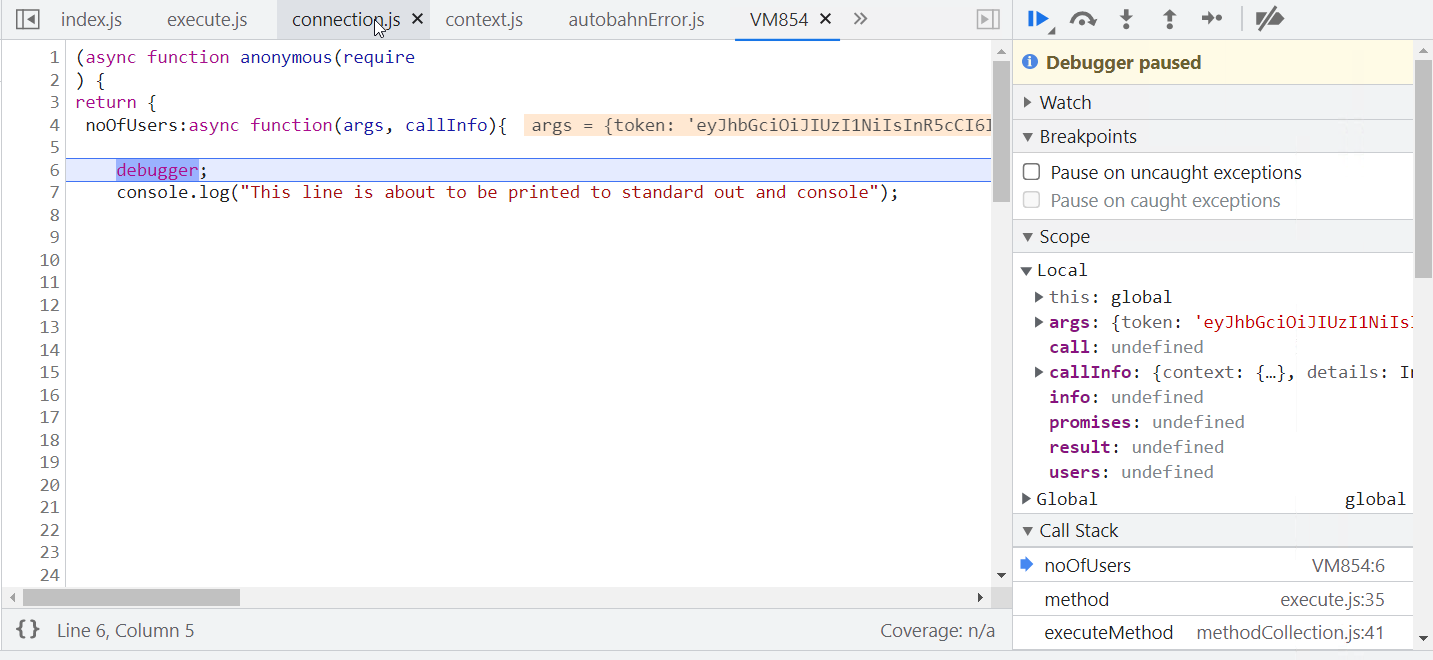Open the autobahnError.js tab
1433x660 pixels.
(636, 20)
